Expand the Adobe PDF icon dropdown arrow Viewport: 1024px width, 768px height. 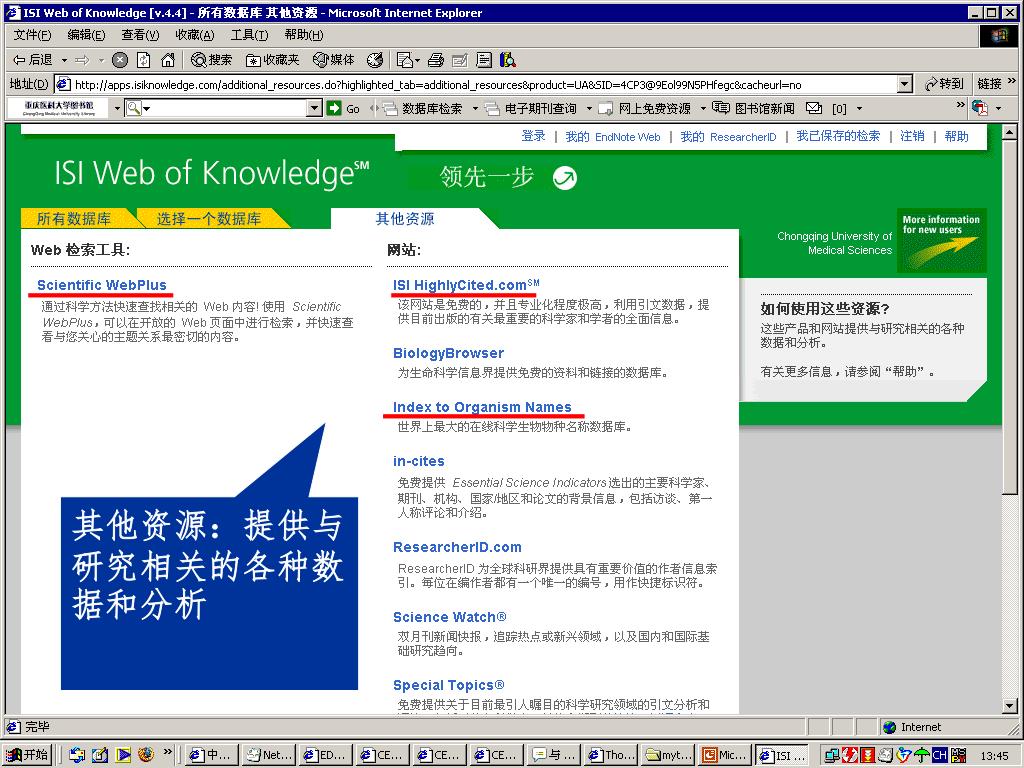pyautogui.click(x=999, y=108)
